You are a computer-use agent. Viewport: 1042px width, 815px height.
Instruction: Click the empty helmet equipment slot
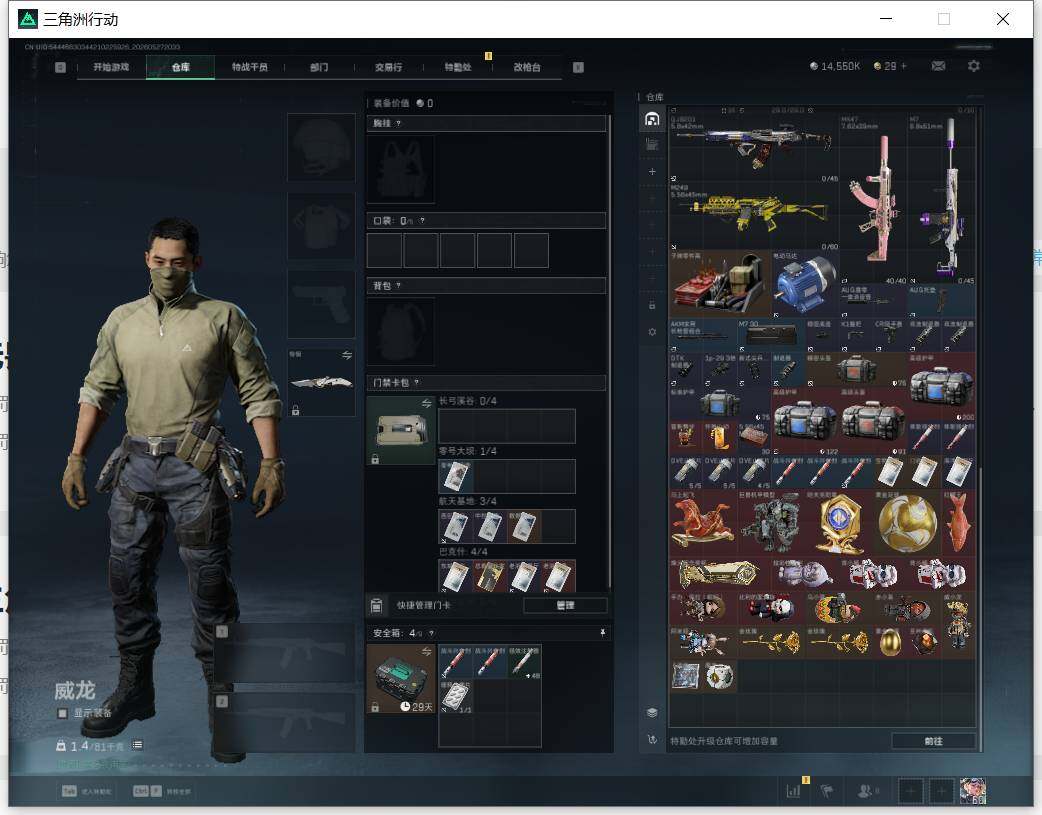(x=321, y=148)
